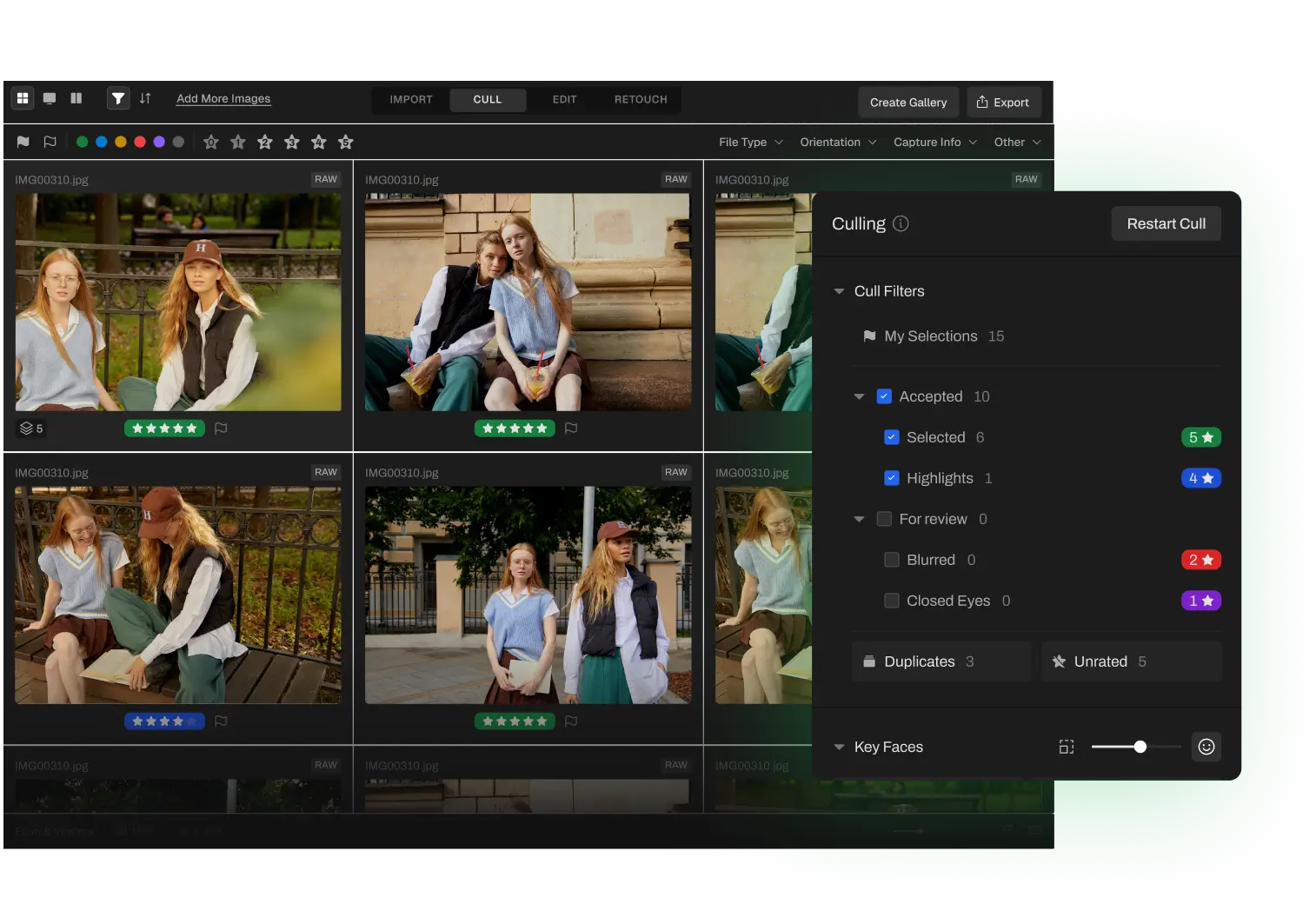This screenshot has height=911, width=1316.
Task: Select the photo of women standing by fence
Action: (528, 595)
